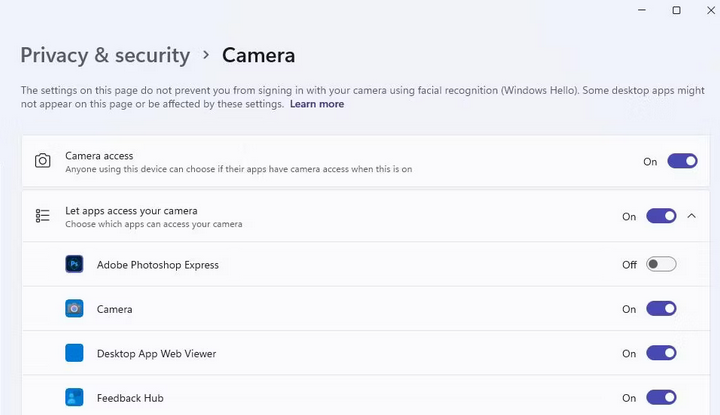Click the Feedback Hub app icon
720x415 pixels.
tap(74, 398)
